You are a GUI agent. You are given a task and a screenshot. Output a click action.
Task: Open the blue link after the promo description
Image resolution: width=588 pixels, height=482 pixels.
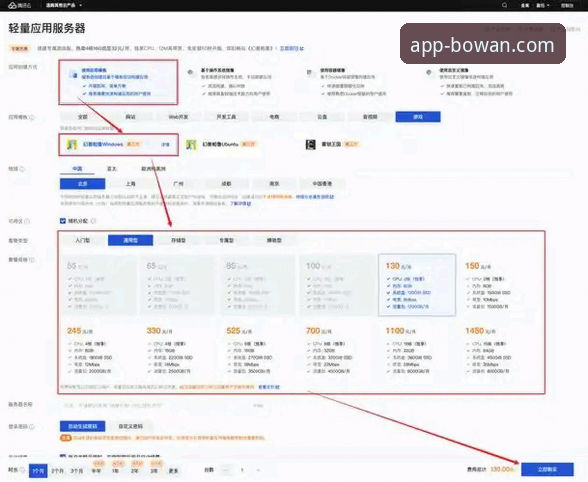[x=292, y=48]
